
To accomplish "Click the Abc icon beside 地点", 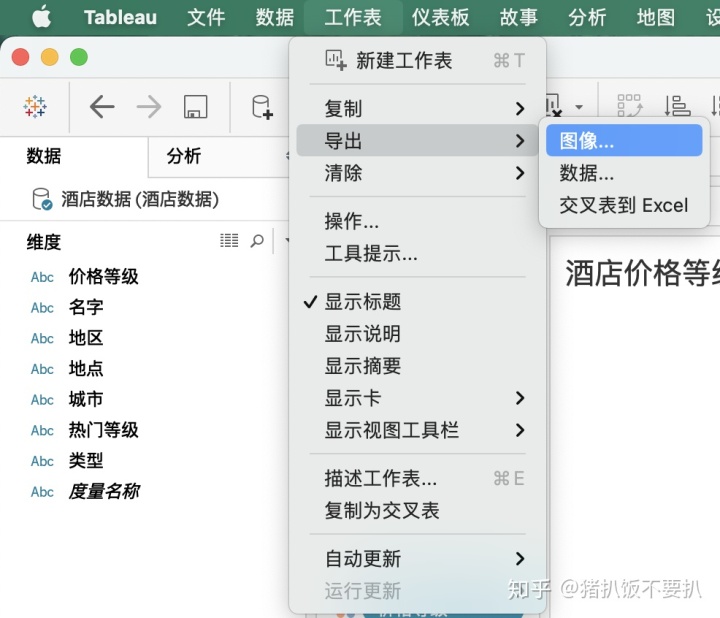I will click(42, 369).
